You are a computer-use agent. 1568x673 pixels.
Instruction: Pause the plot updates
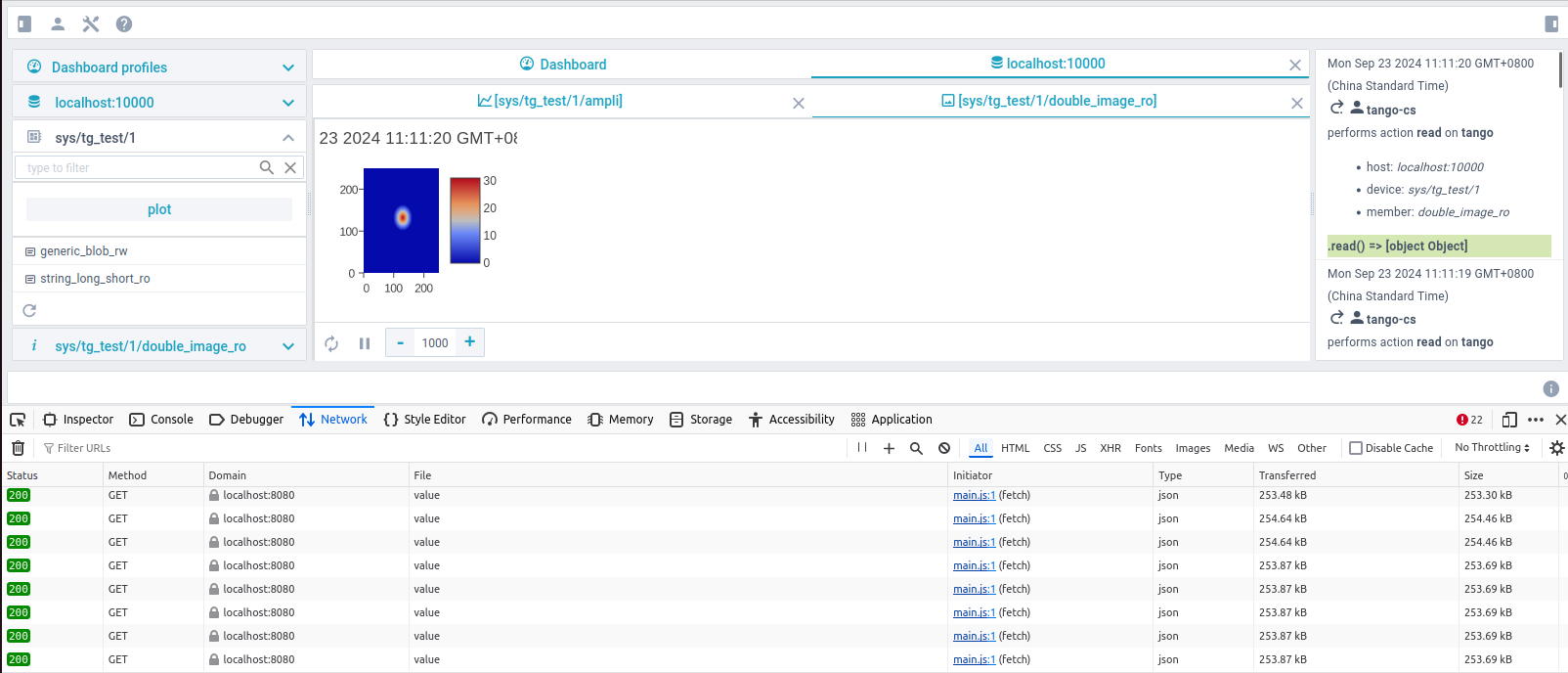[365, 343]
